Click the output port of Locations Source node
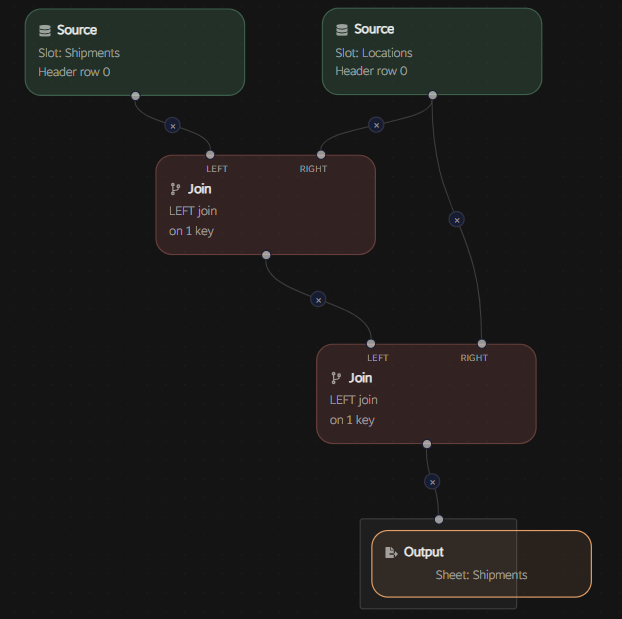The image size is (622, 619). click(x=432, y=95)
